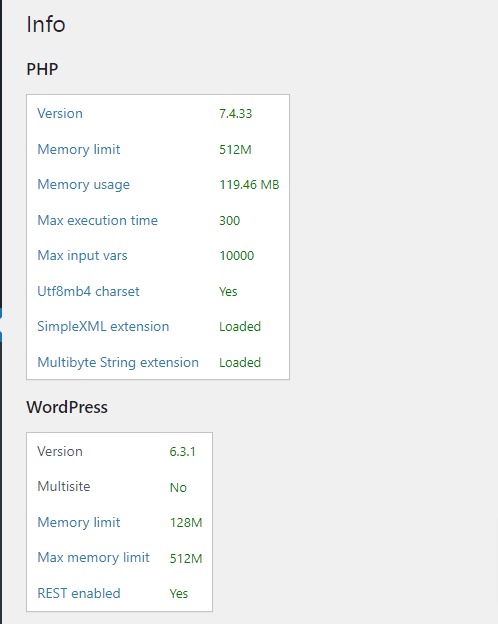Click the Memory usage label
Image resolution: width=498 pixels, height=624 pixels.
[x=83, y=185]
